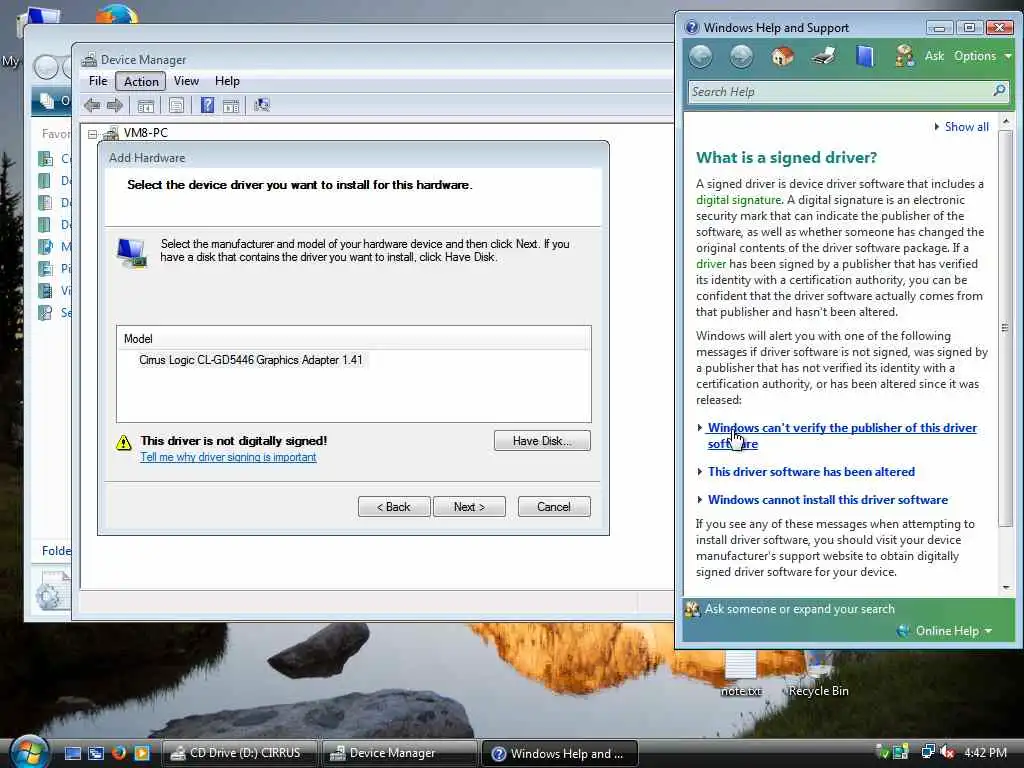
Task: Open the Online Help dropdown
Action: point(953,631)
